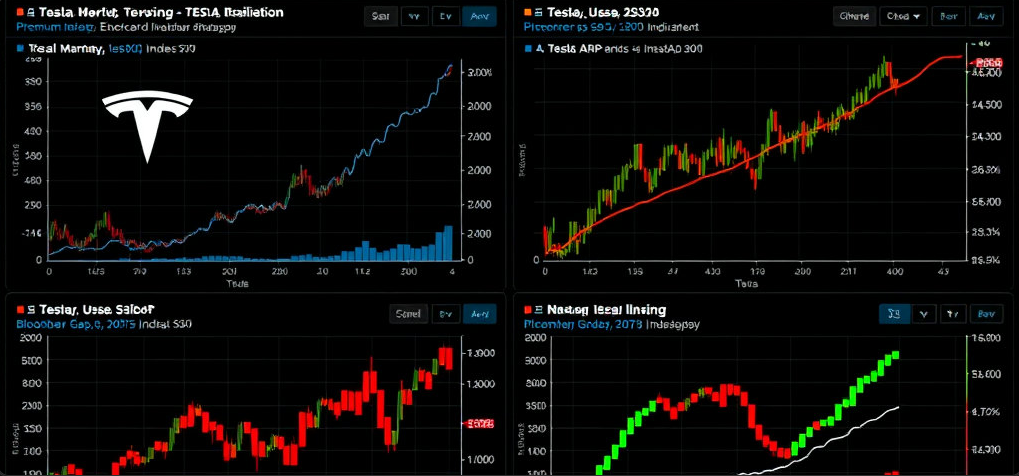Click the 'Premum Infety' blue subtitle link, top-left panel
The width and height of the screenshot is (1019, 476).
tap(57, 27)
